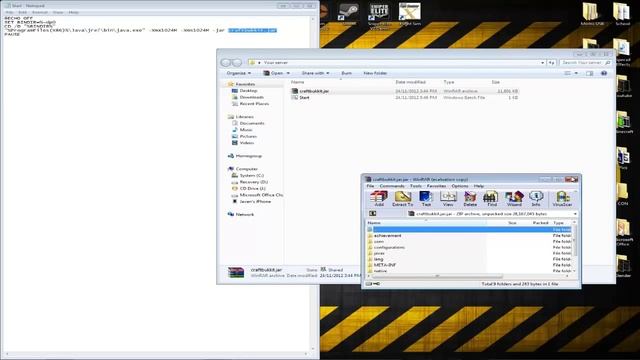Open the WinRAR File menu
The image size is (640, 360).
(370, 186)
